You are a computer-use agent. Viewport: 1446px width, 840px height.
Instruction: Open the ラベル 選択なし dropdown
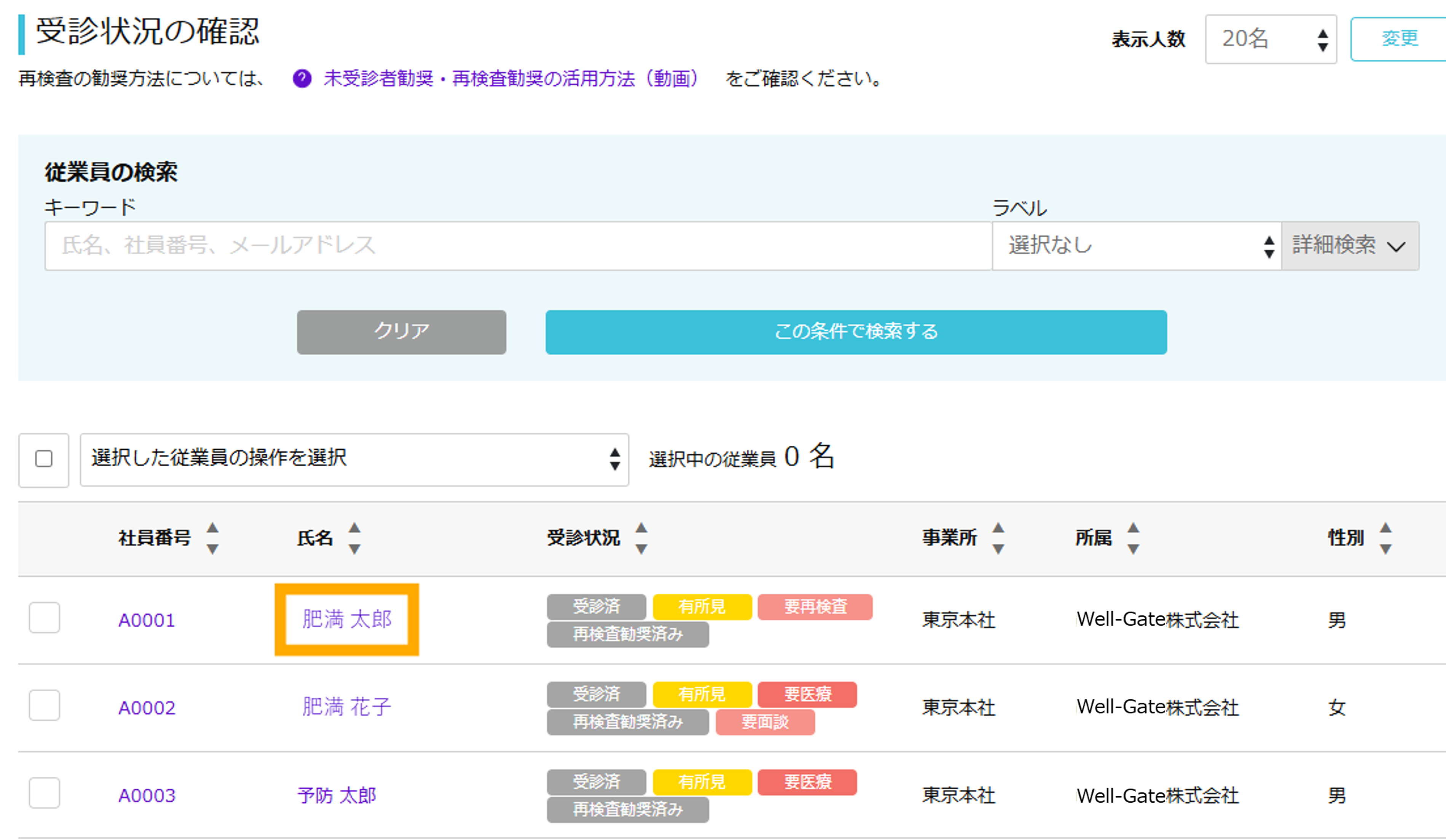(1136, 245)
